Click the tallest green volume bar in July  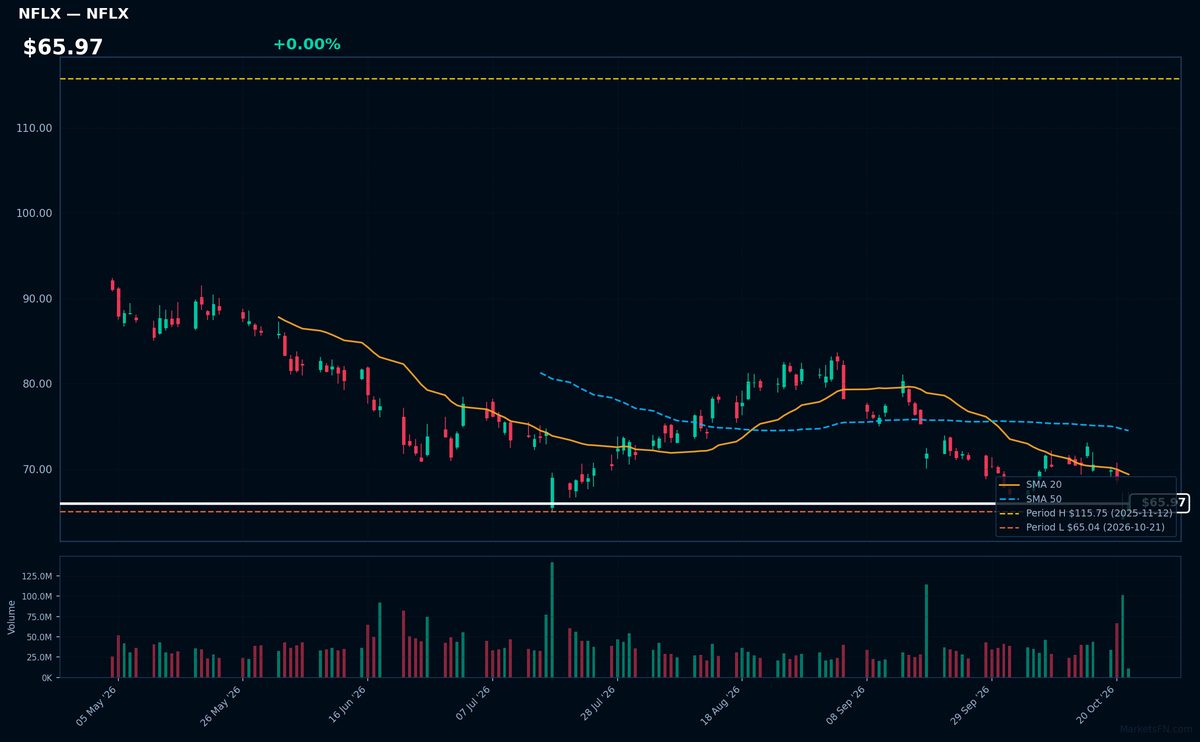(x=552, y=620)
